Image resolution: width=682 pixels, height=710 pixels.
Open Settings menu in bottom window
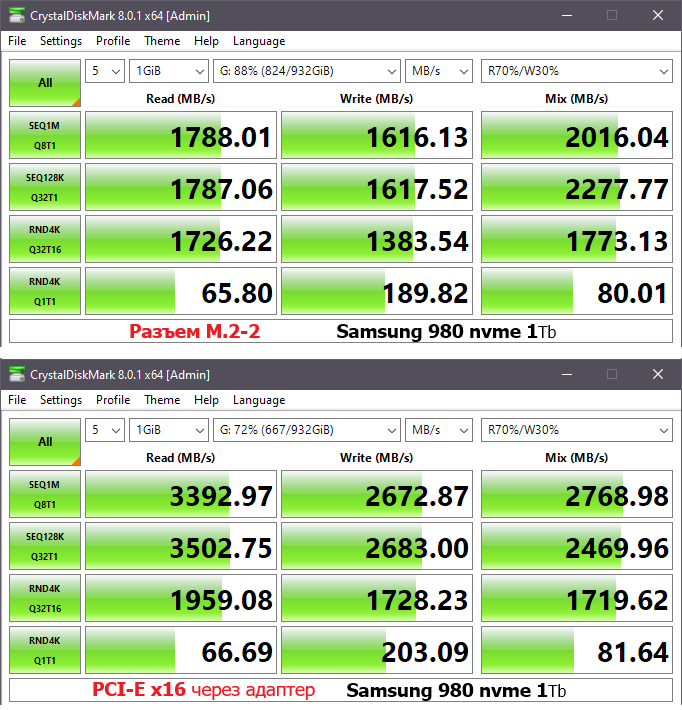[x=61, y=400]
